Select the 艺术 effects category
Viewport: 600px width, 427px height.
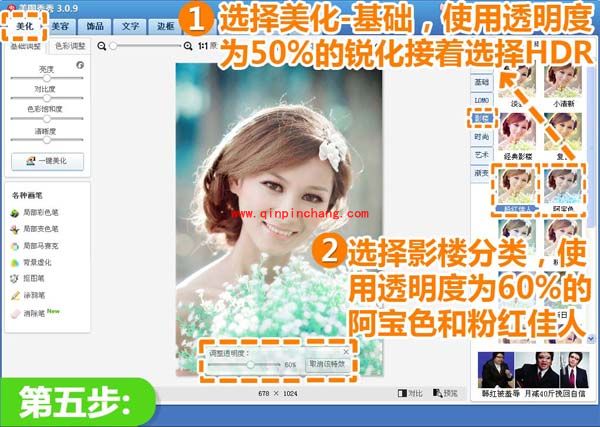[x=481, y=155]
